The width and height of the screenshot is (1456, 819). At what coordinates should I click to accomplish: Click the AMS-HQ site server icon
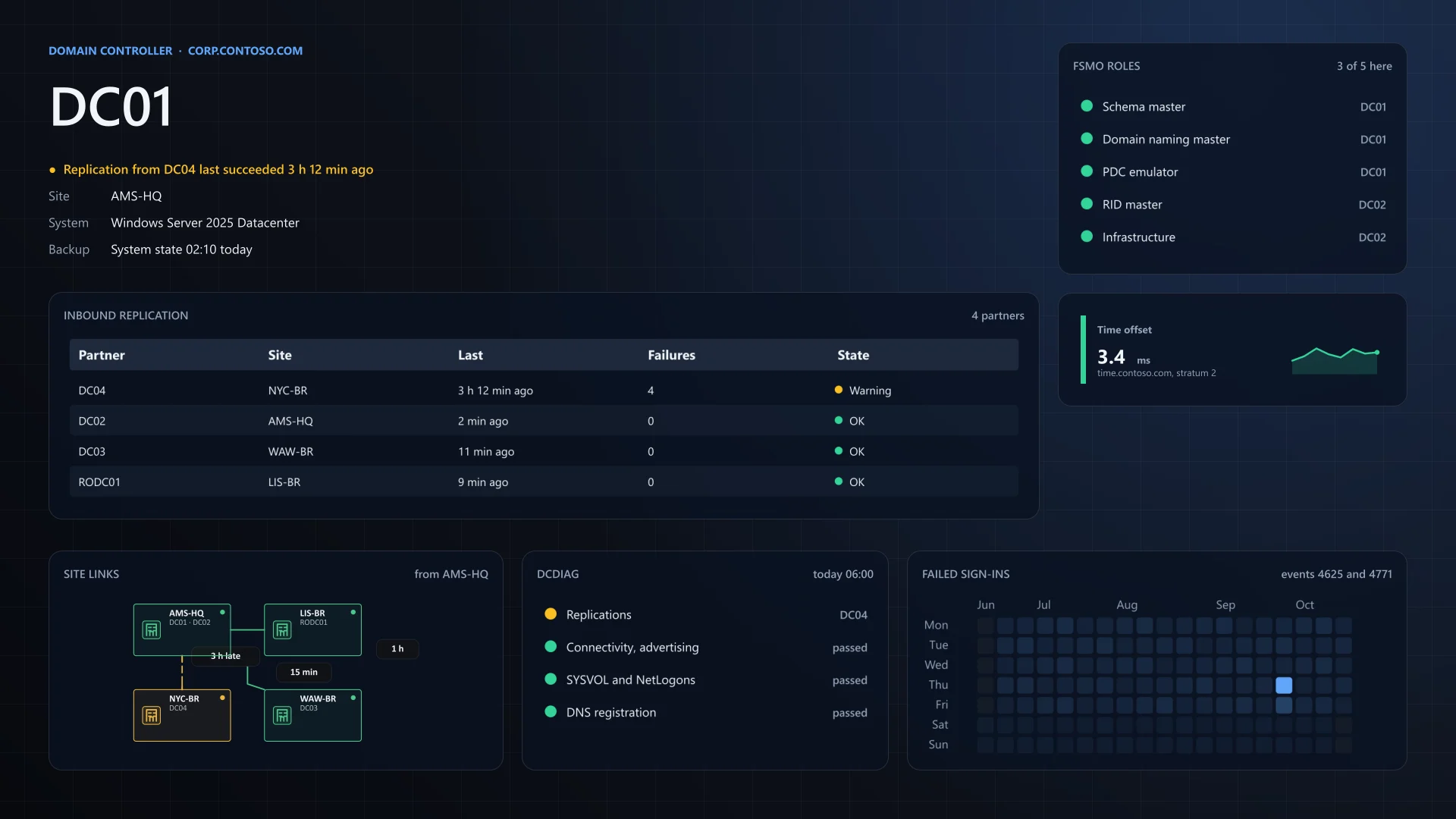point(152,630)
